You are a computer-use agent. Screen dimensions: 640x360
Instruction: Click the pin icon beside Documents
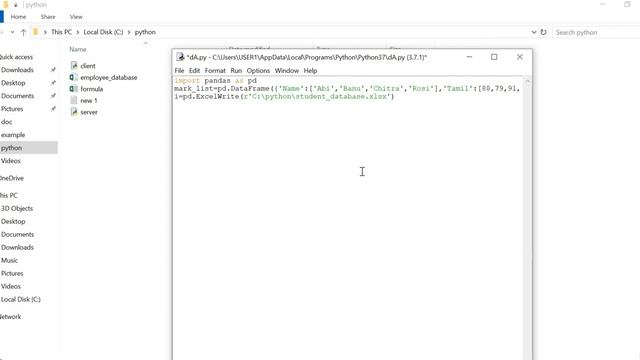pos(53,96)
